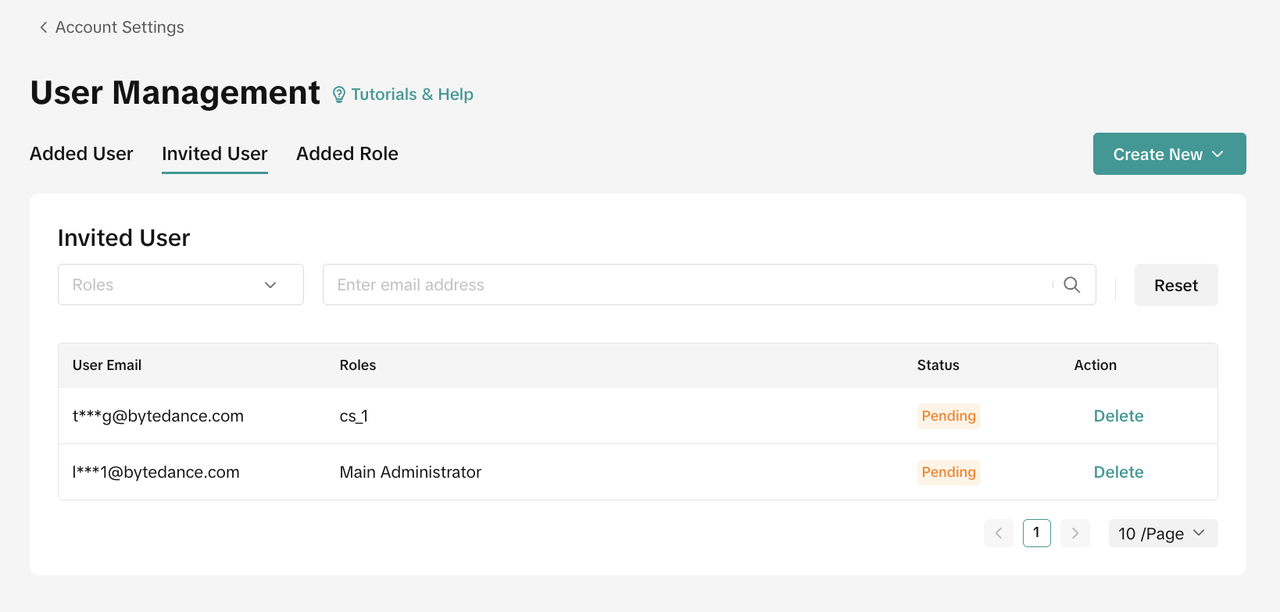Select the Invited User tab
1280x612 pixels.
pyautogui.click(x=215, y=154)
